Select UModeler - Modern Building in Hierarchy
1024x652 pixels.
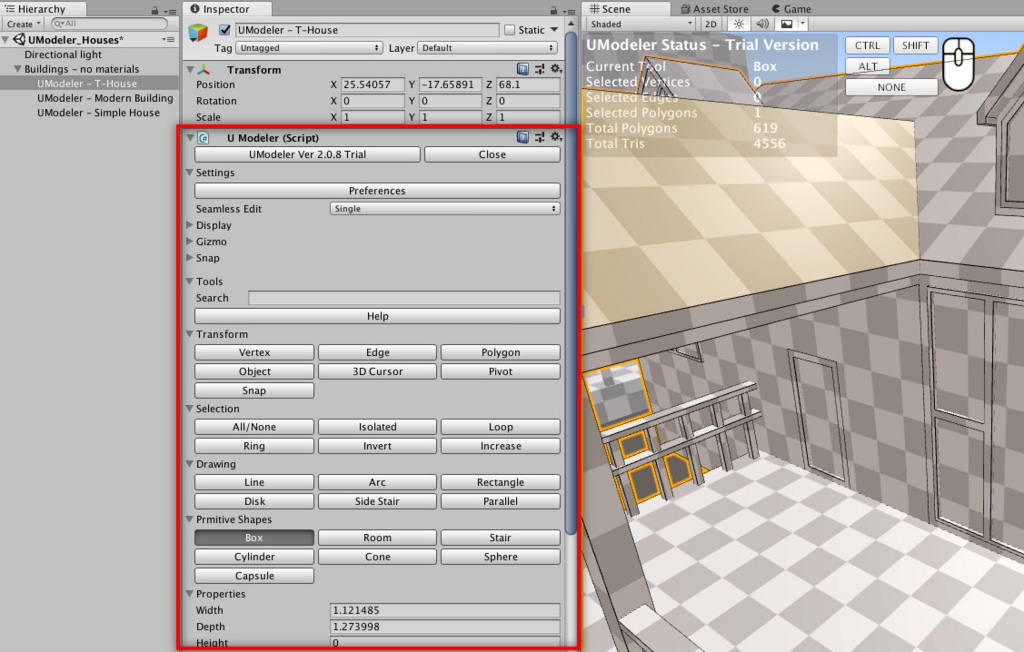tap(105, 98)
